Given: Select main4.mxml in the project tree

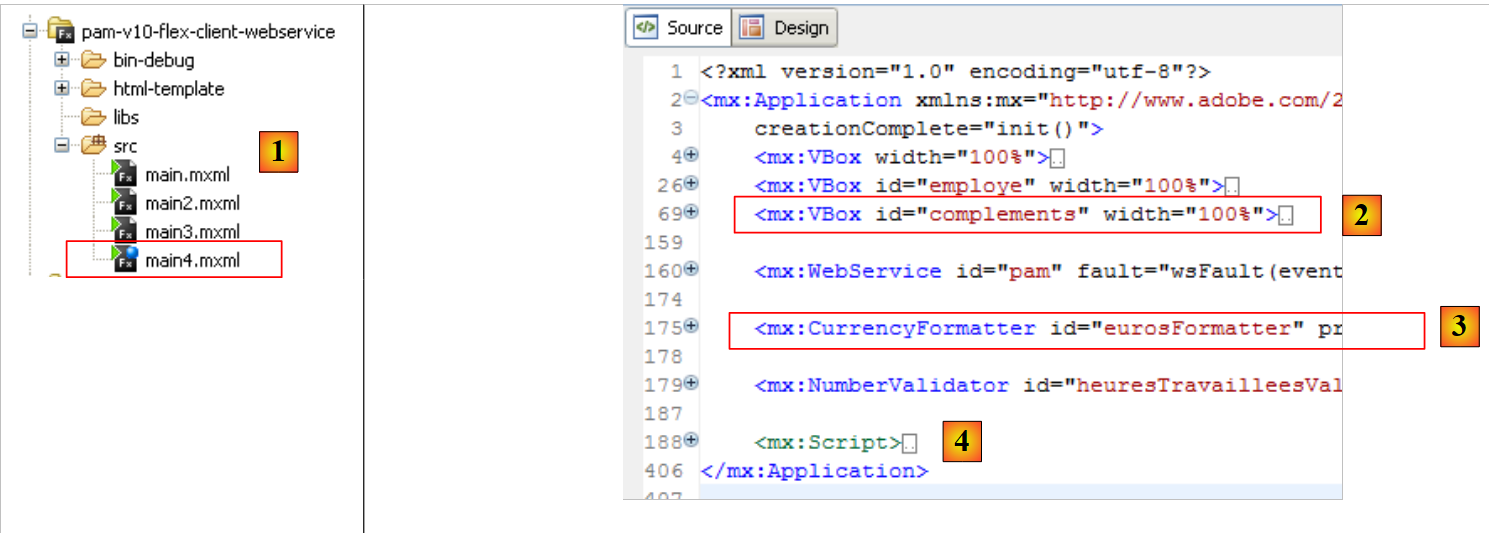Looking at the screenshot, I should 192,260.
